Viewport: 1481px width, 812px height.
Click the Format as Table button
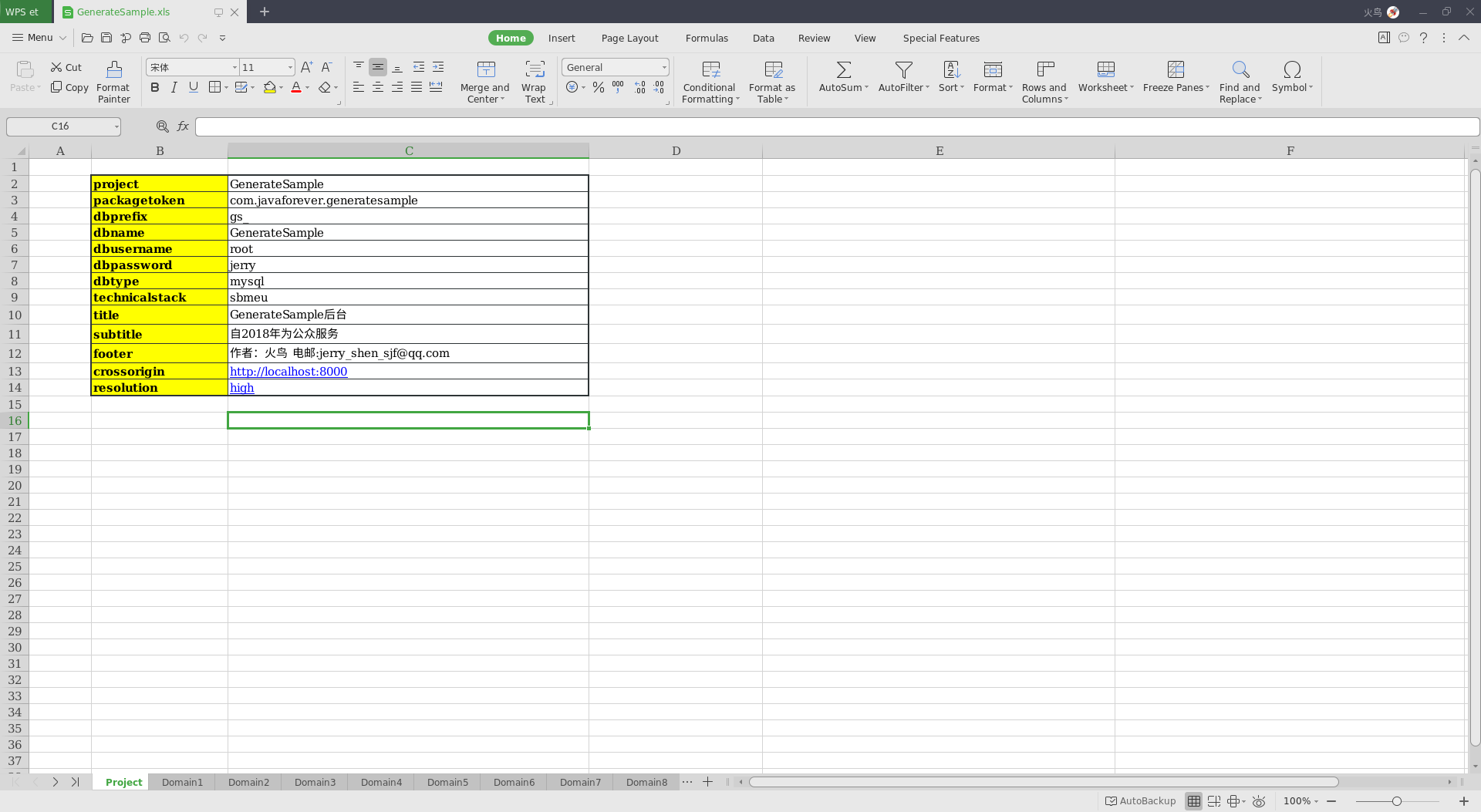point(772,82)
